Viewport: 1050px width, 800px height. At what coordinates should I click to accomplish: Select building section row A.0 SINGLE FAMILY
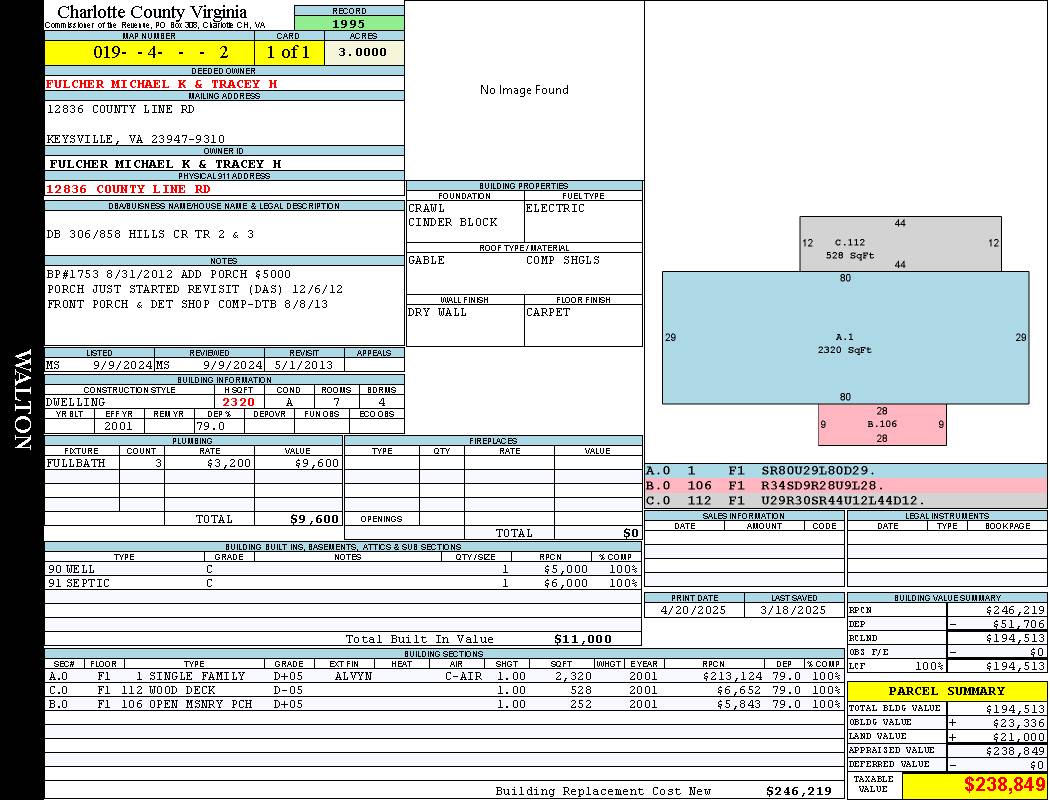click(444, 677)
